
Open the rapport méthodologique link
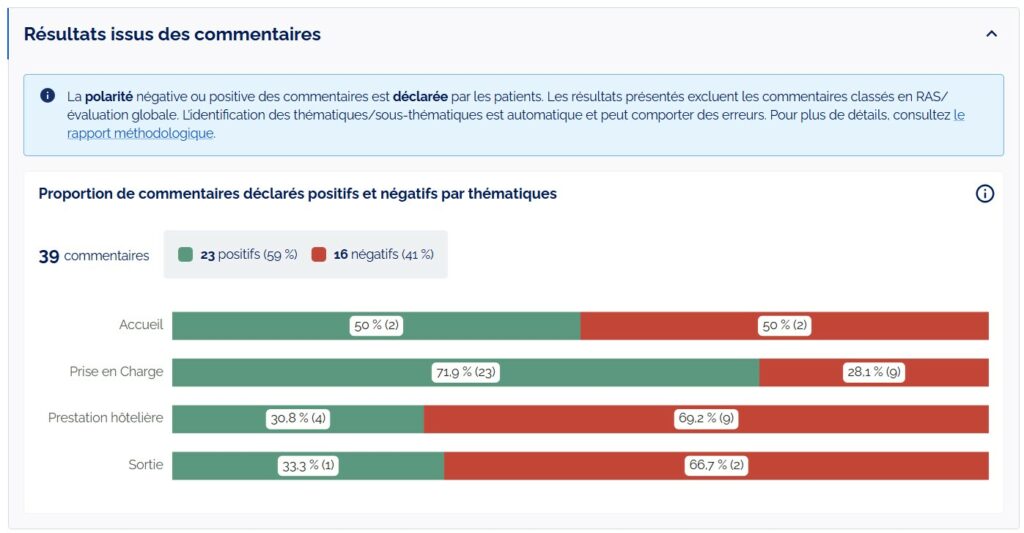click(140, 133)
